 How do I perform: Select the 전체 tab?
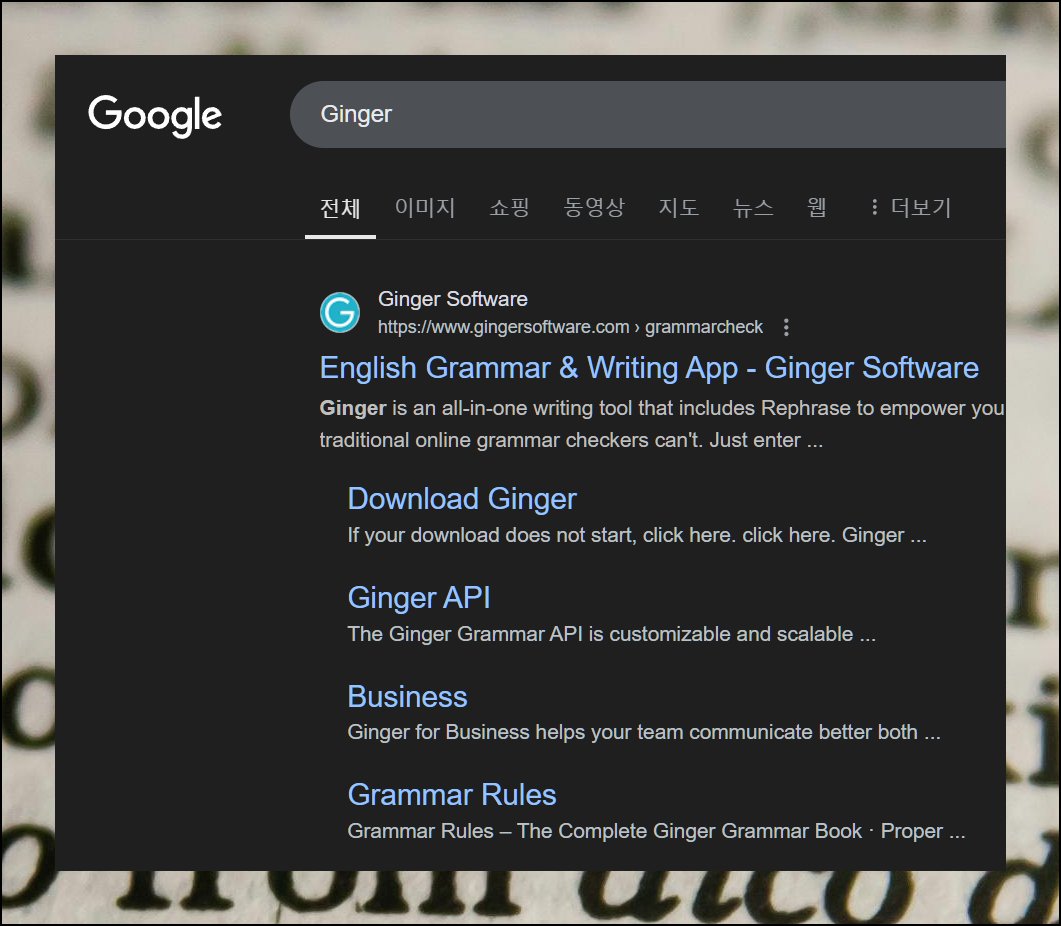340,208
